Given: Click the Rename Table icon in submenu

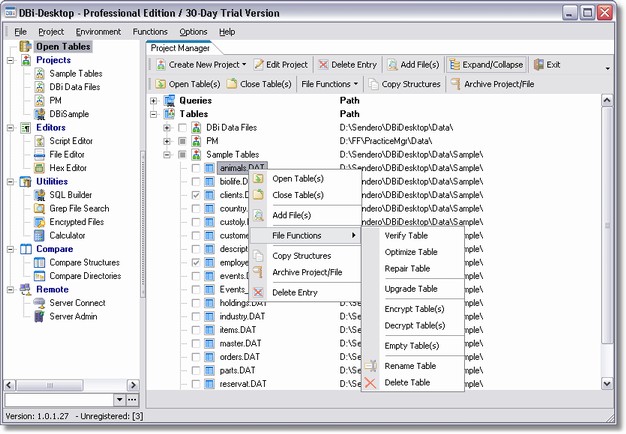Looking at the screenshot, I should pos(370,366).
